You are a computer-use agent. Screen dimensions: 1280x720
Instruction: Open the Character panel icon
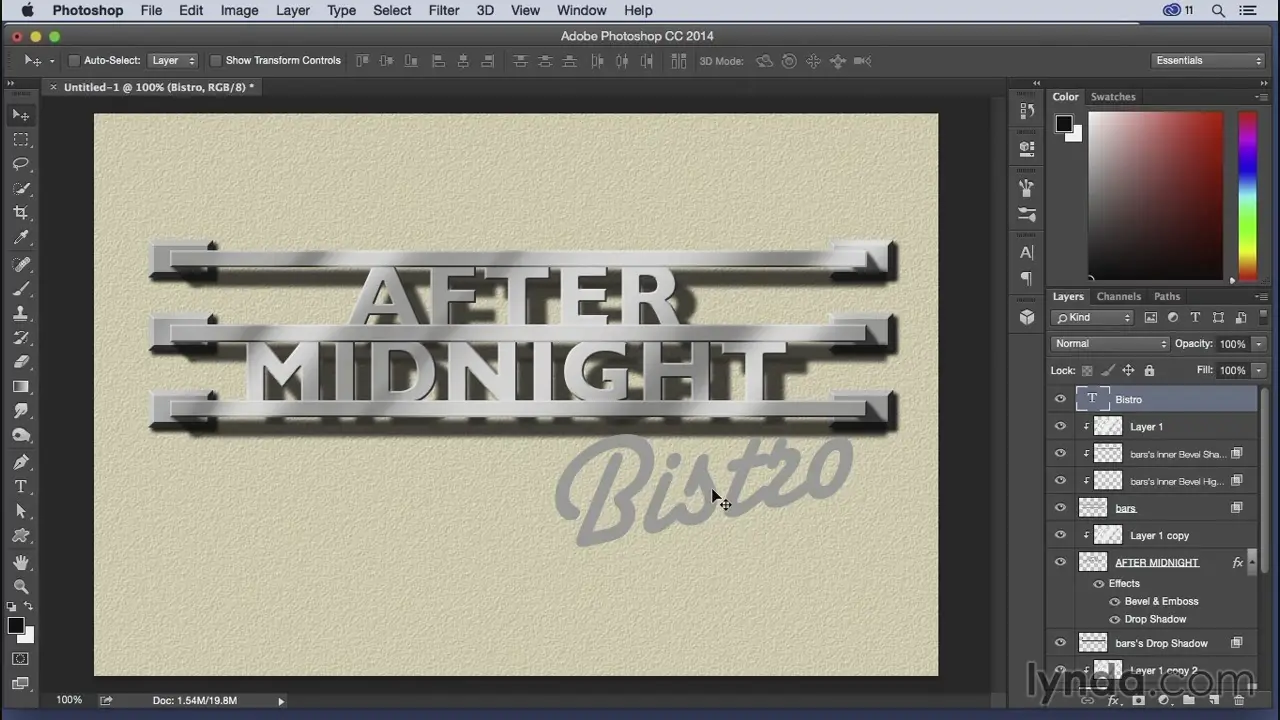[x=1027, y=253]
